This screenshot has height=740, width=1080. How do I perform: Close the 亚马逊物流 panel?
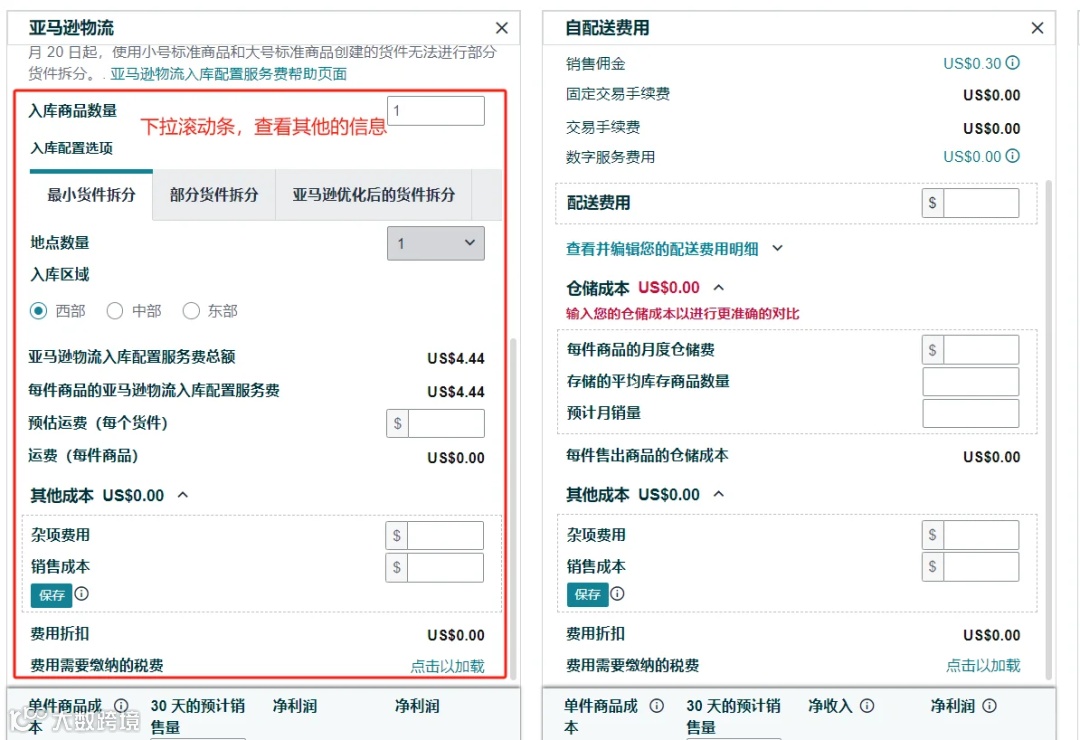coord(501,28)
